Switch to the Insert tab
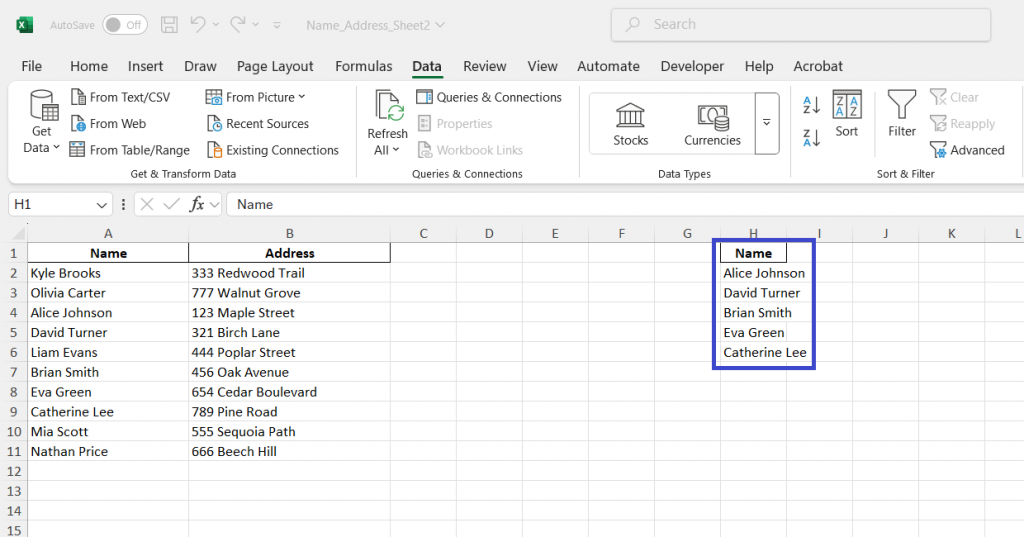 [145, 66]
